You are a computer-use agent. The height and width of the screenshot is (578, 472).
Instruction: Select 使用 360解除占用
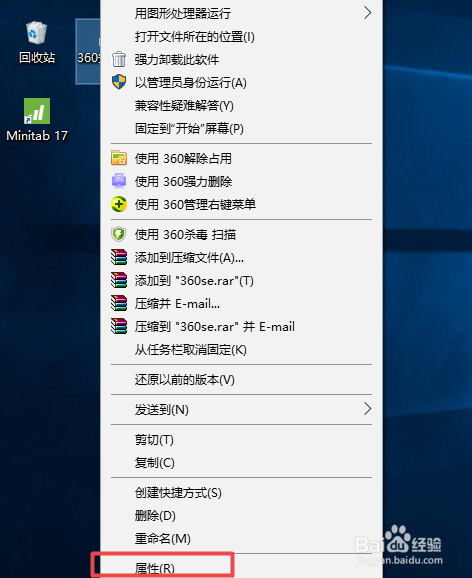pyautogui.click(x=242, y=158)
